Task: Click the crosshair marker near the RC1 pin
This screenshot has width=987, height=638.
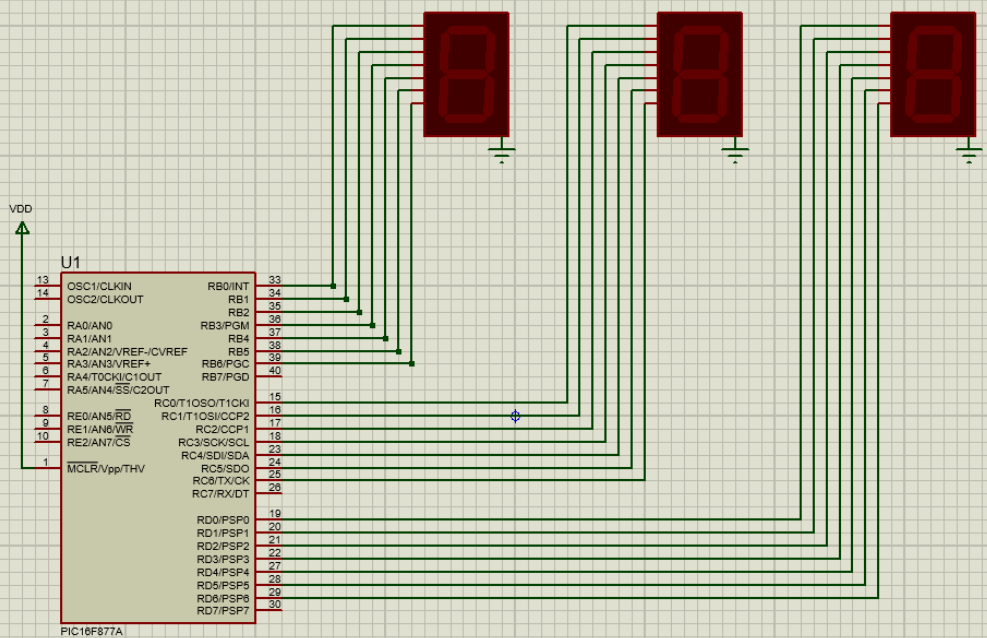Action: [513, 416]
